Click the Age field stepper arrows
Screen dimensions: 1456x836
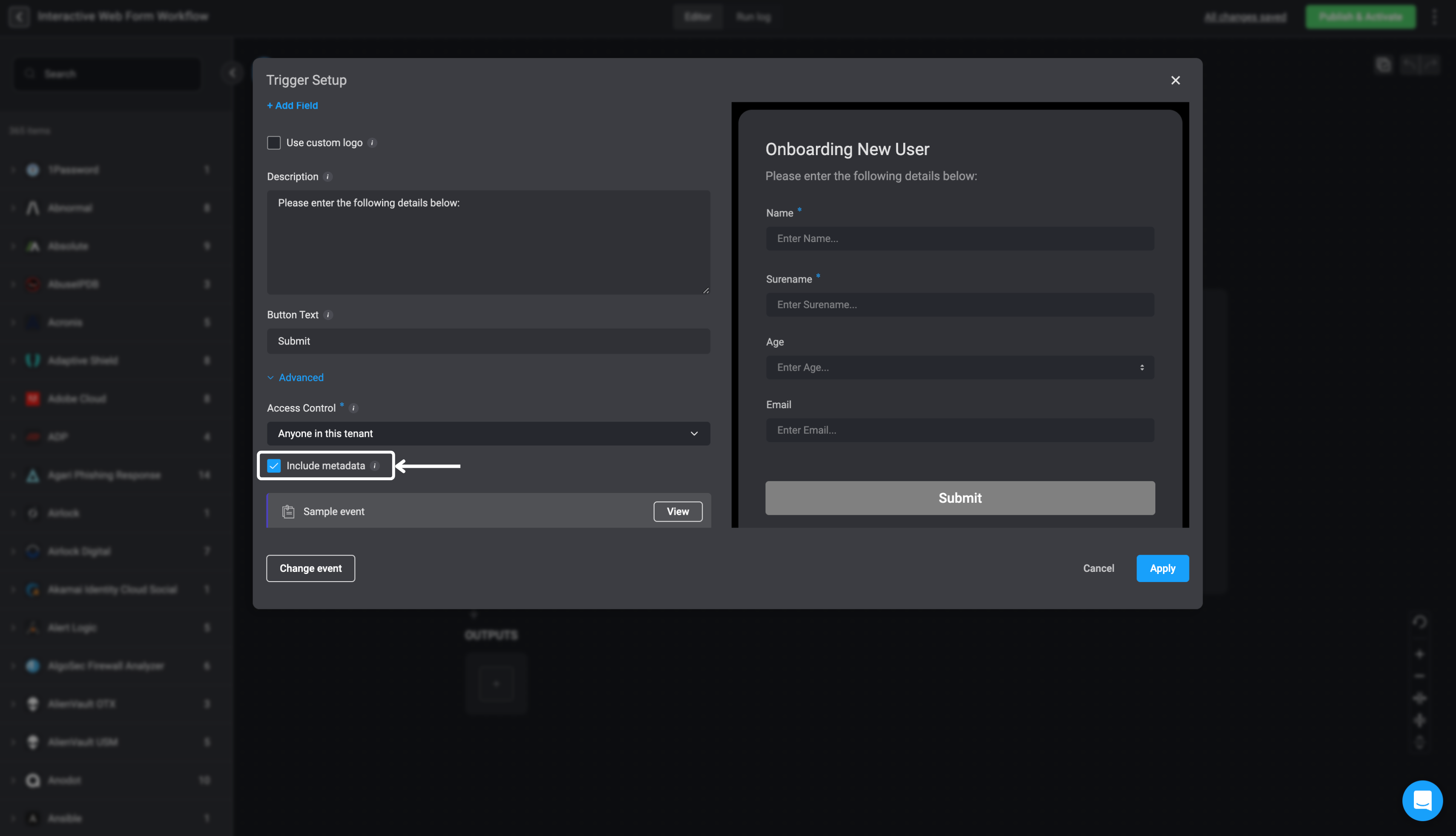(1142, 367)
